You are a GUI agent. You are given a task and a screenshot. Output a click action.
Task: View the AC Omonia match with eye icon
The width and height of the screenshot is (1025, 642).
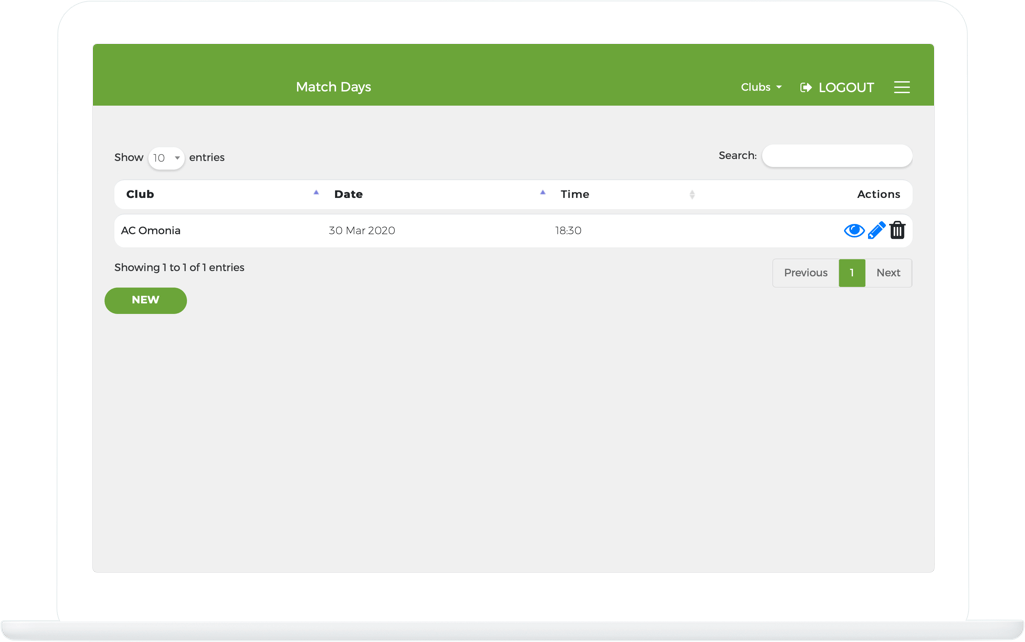tap(854, 231)
